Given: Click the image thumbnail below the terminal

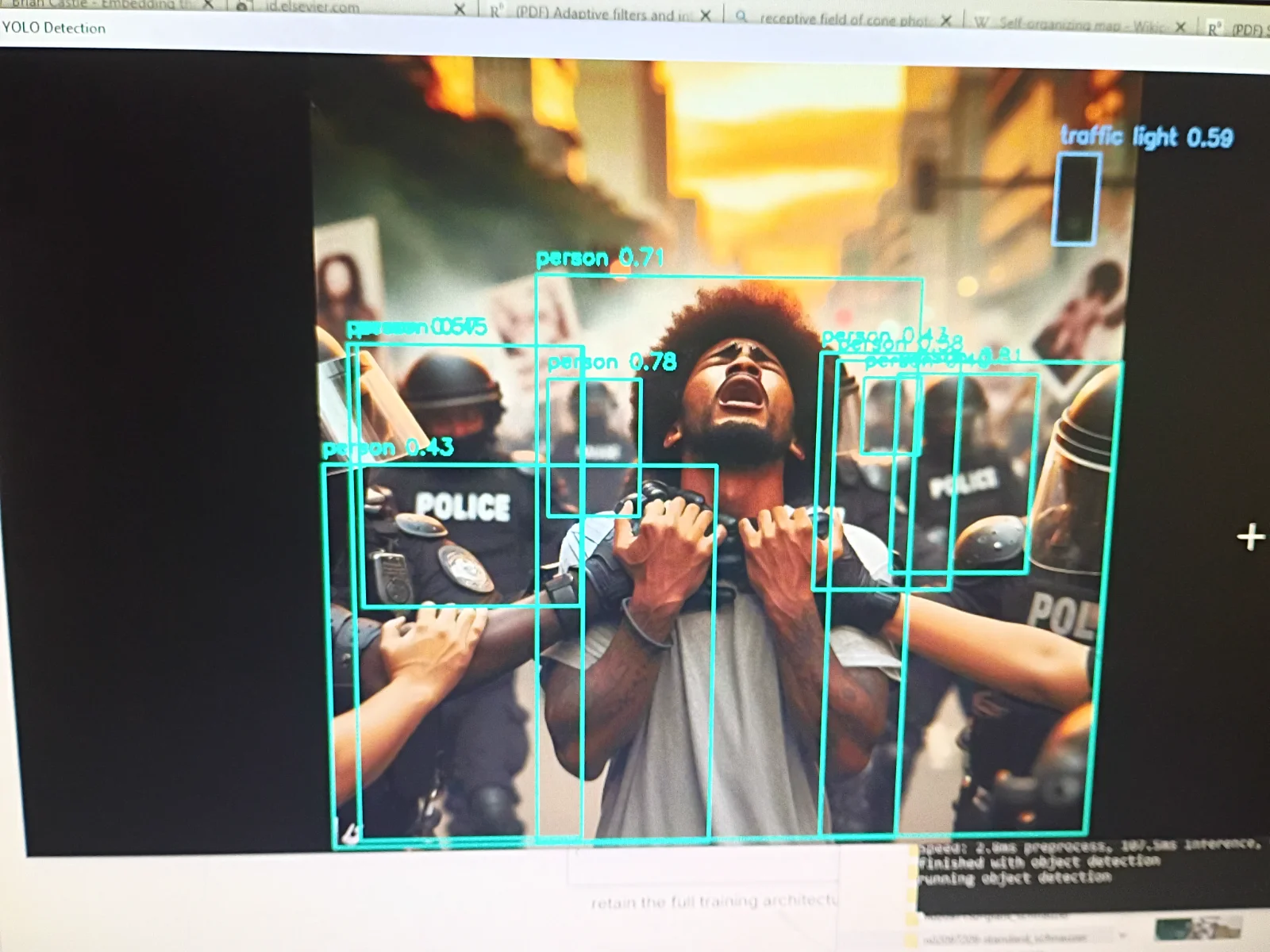Looking at the screenshot, I should (x=1197, y=928).
